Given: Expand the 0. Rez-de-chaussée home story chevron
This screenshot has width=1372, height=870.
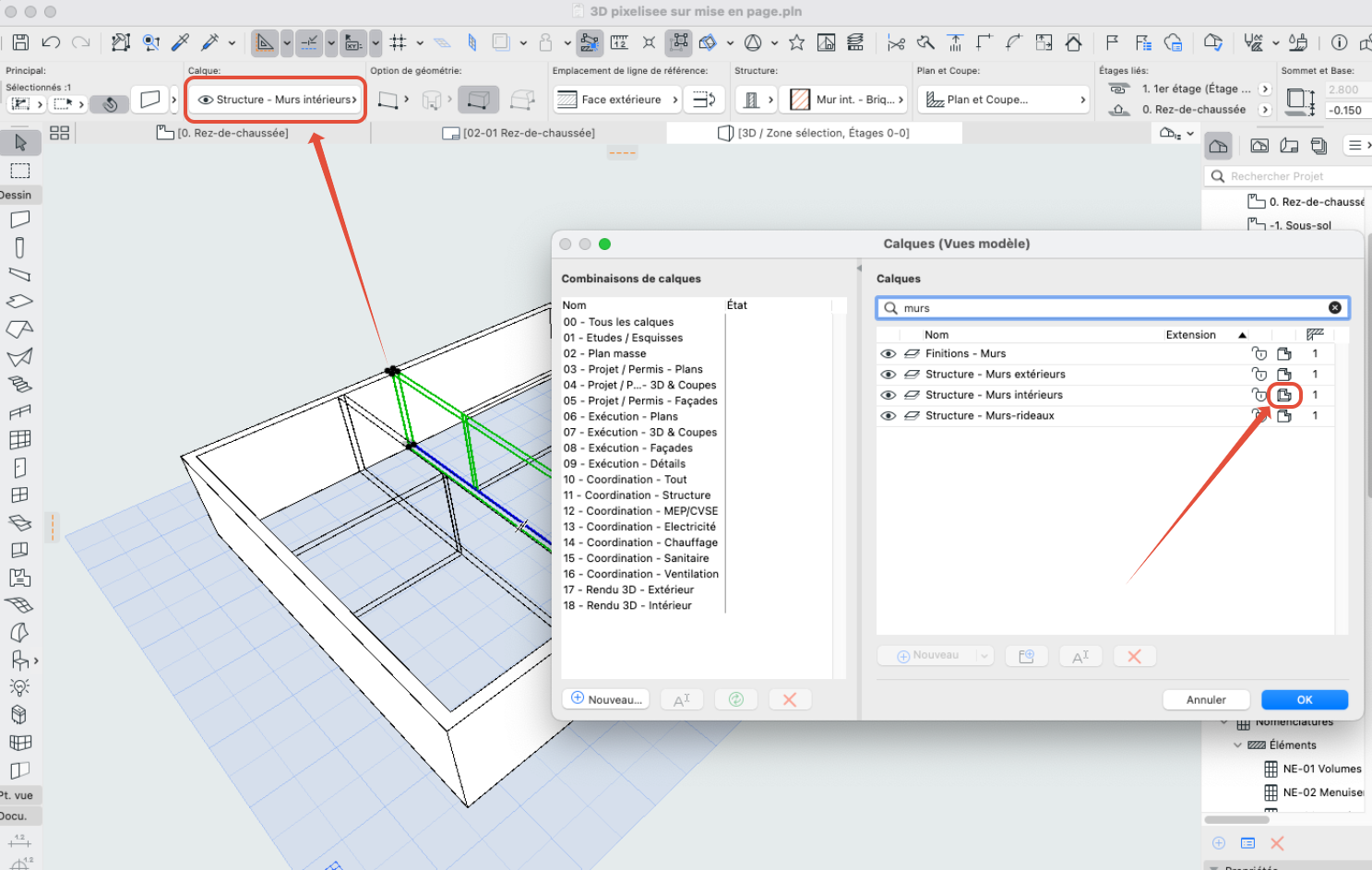Looking at the screenshot, I should (x=1265, y=110).
